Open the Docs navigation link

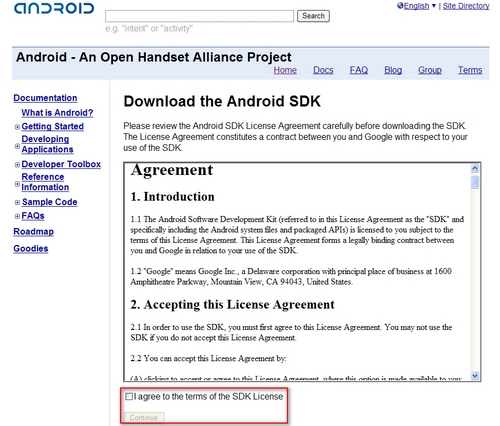(323, 70)
